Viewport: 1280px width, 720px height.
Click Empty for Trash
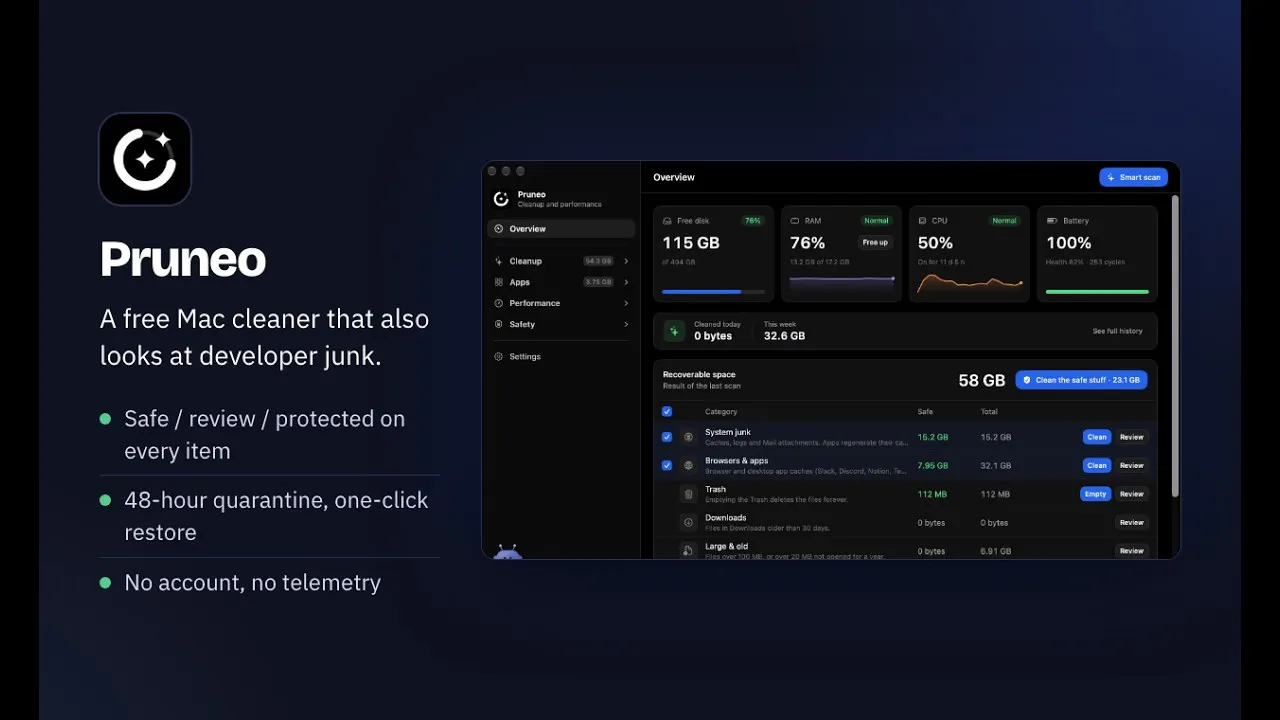coord(1096,494)
